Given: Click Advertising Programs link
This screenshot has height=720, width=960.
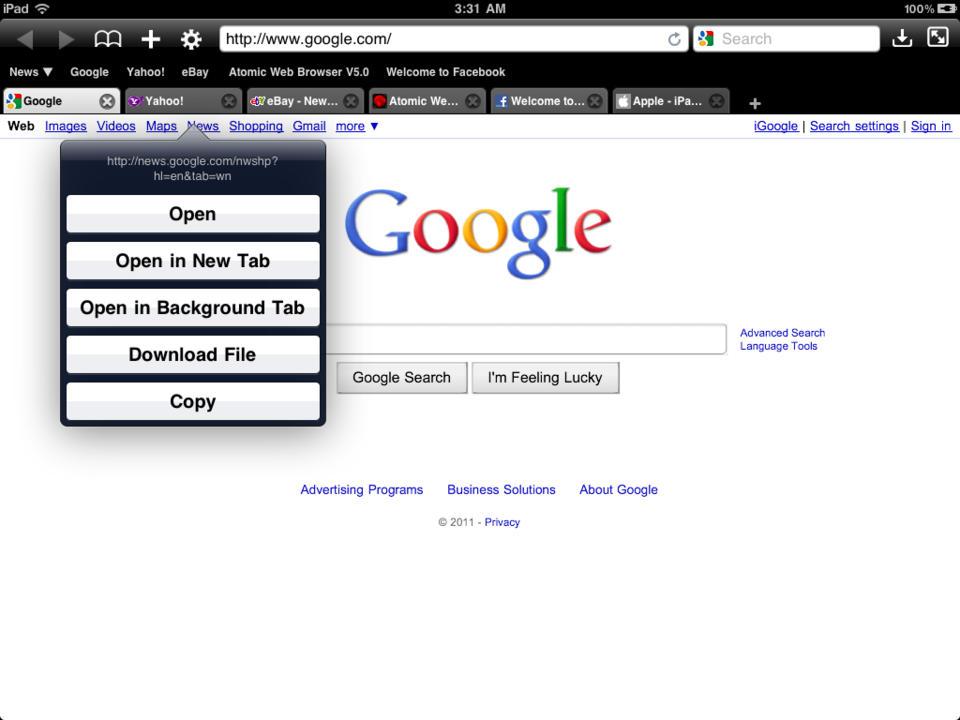Looking at the screenshot, I should click(362, 490).
